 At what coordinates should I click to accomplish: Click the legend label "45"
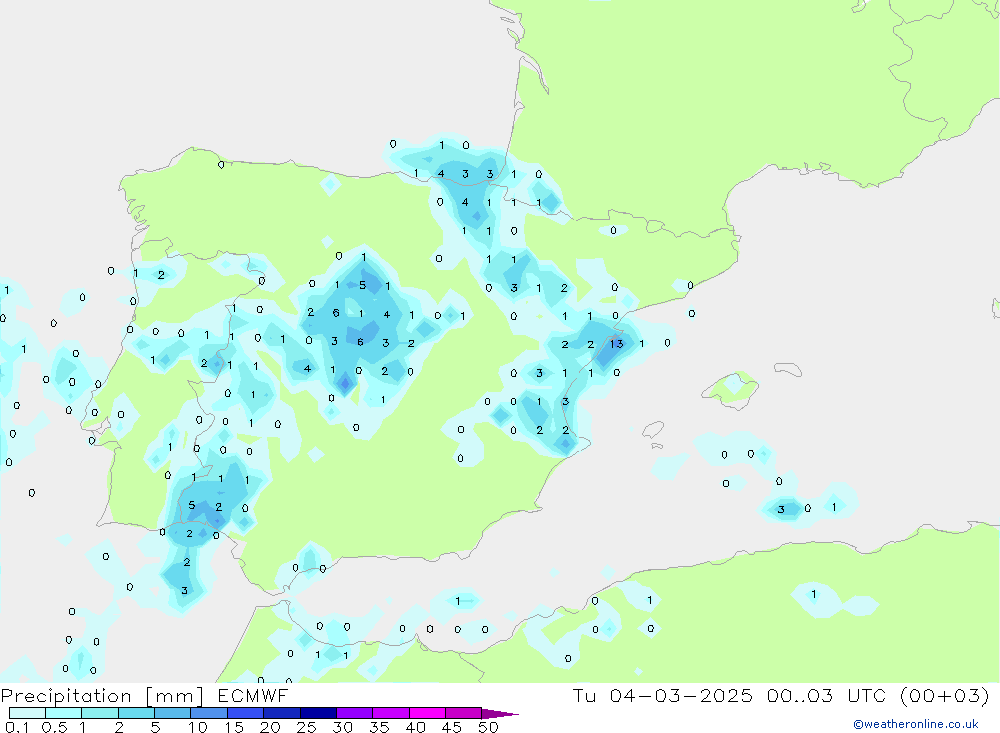452,727
